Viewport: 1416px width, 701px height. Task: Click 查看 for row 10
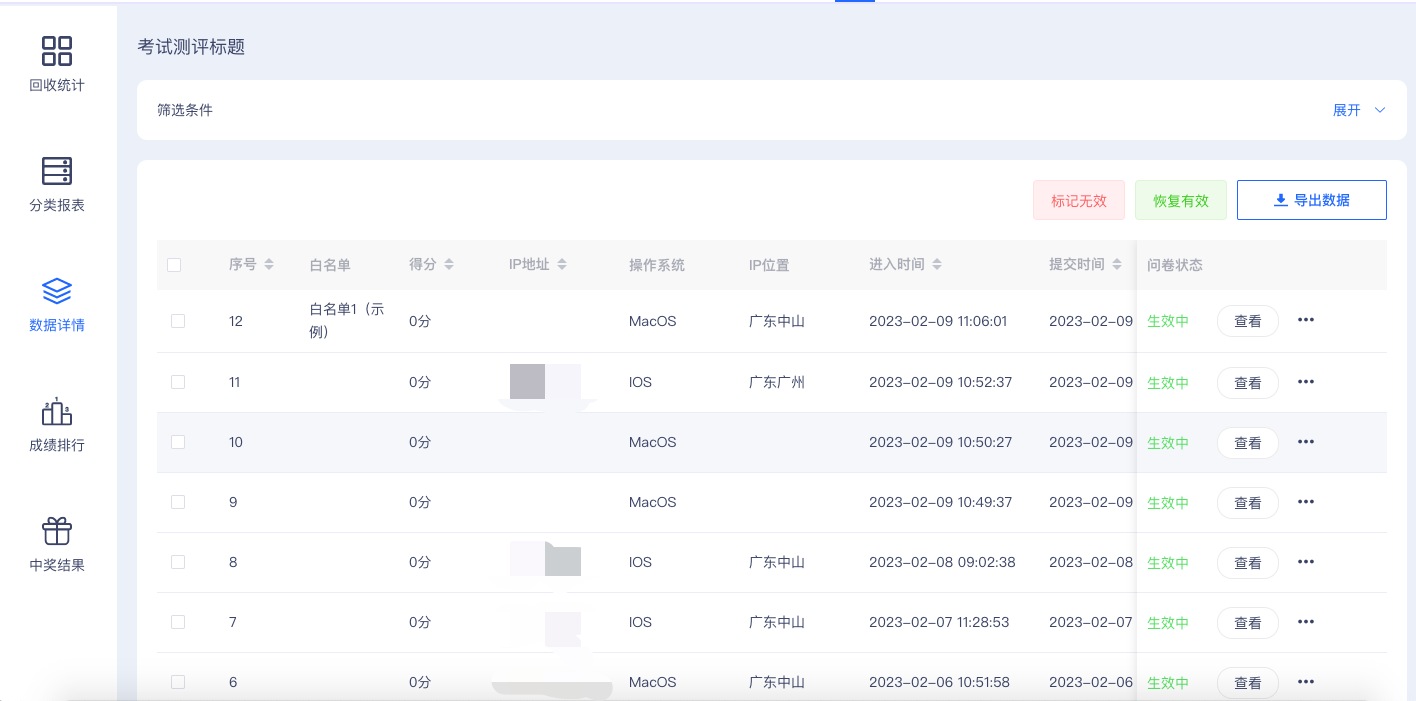point(1248,443)
